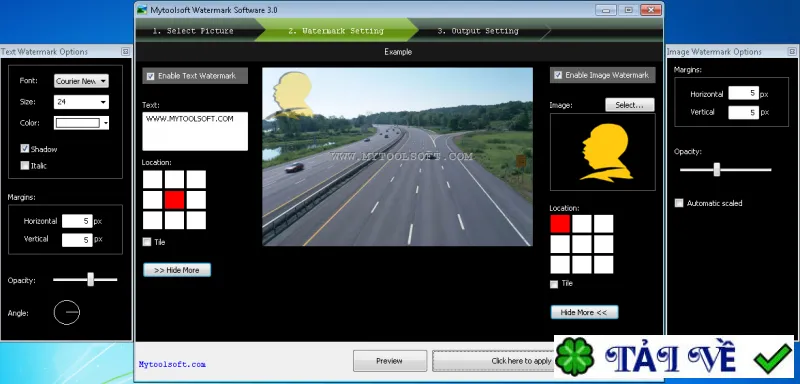Enable Automatic scaled checkbox
The width and height of the screenshot is (800, 384).
pyautogui.click(x=679, y=203)
